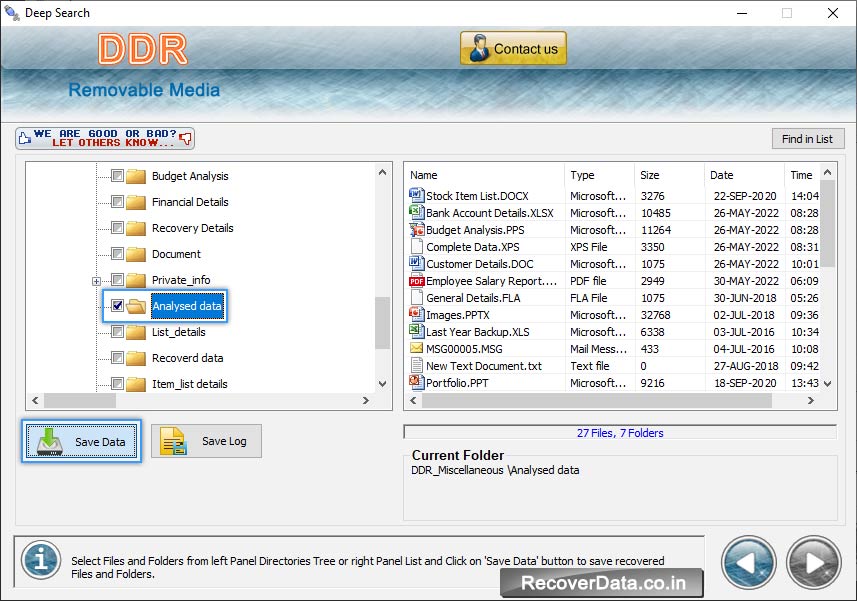Viewport: 857px width, 601px height.
Task: Select the Recovery Details folder label
Action: pyautogui.click(x=192, y=228)
